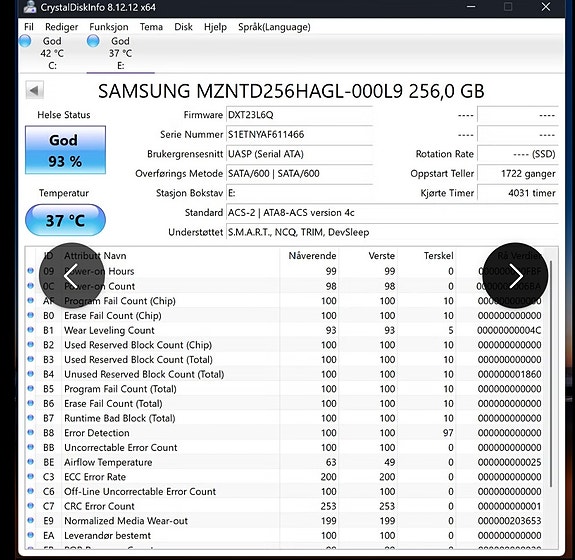Click status dot for CRC Error Count
This screenshot has height=560, width=575.
tap(30, 506)
